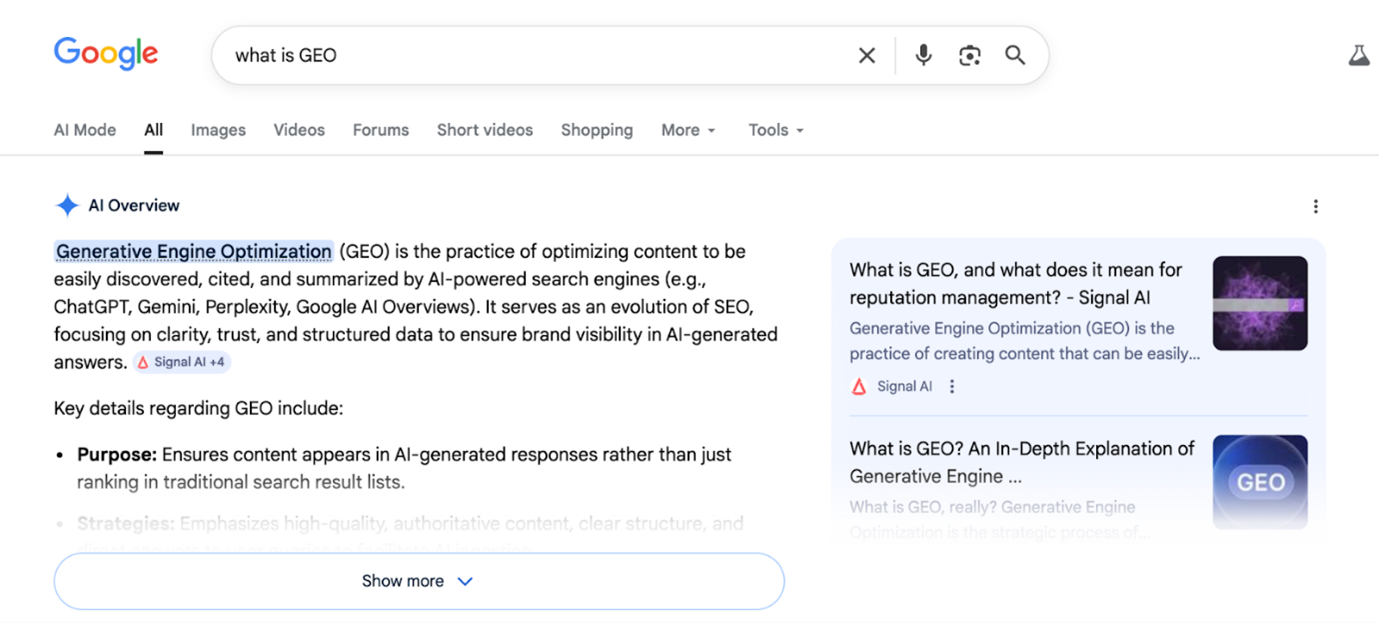Viewport: 1379px width, 623px height.
Task: Open the Videos results tab
Action: click(298, 130)
